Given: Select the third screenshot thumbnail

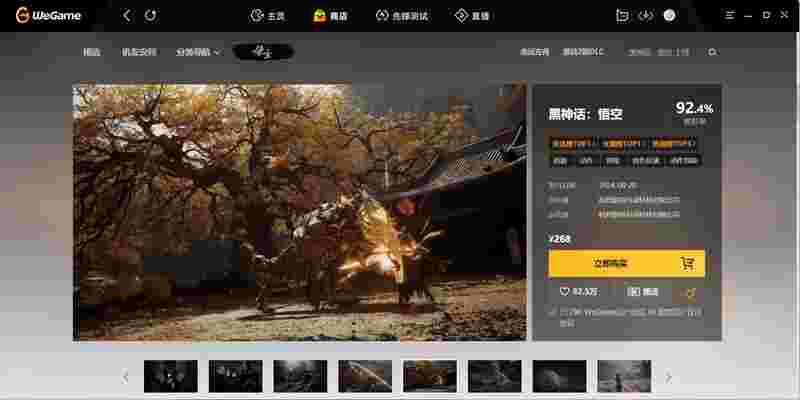Looking at the screenshot, I should tap(301, 377).
